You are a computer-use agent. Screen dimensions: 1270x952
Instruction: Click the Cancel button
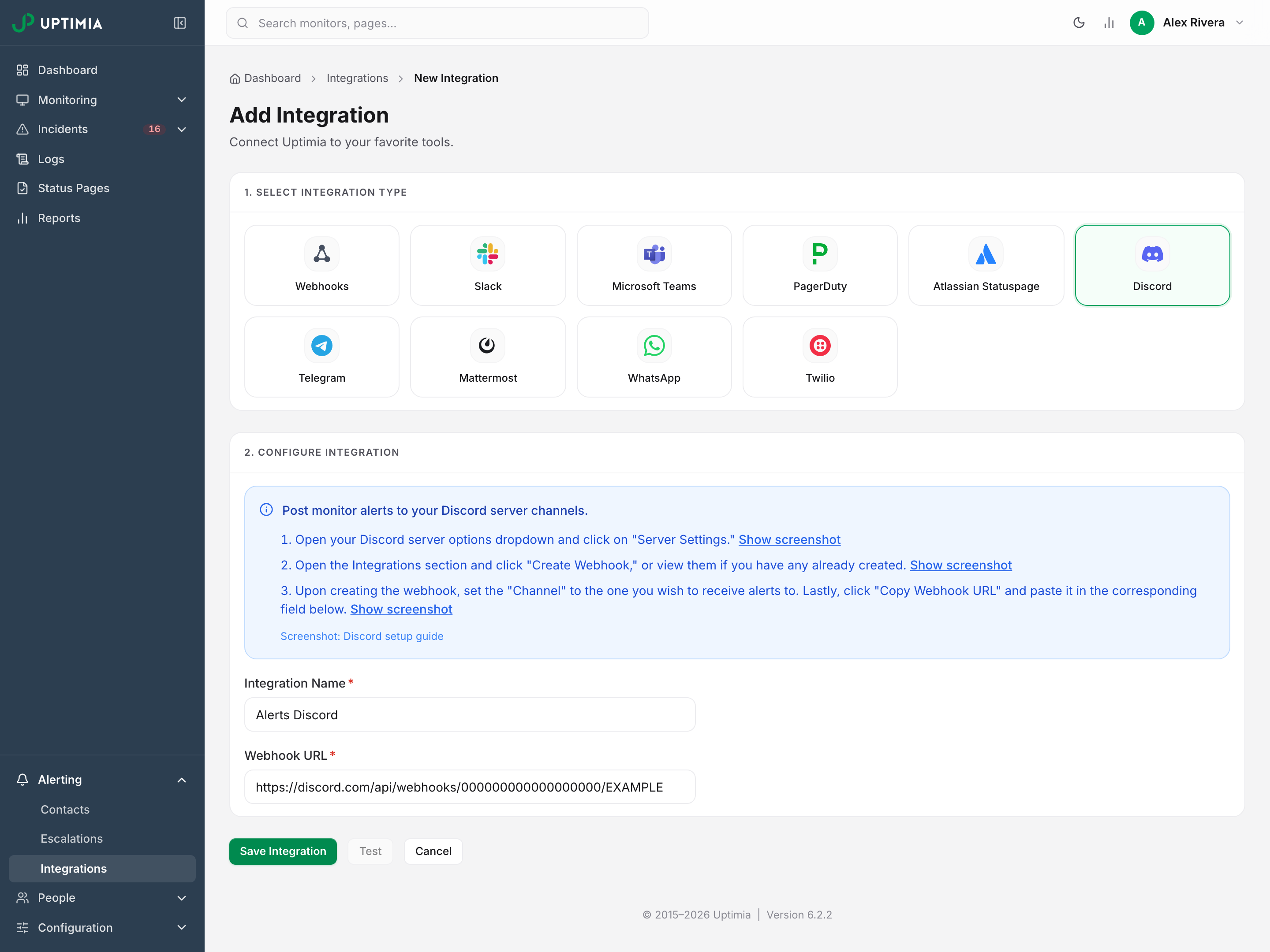click(433, 851)
